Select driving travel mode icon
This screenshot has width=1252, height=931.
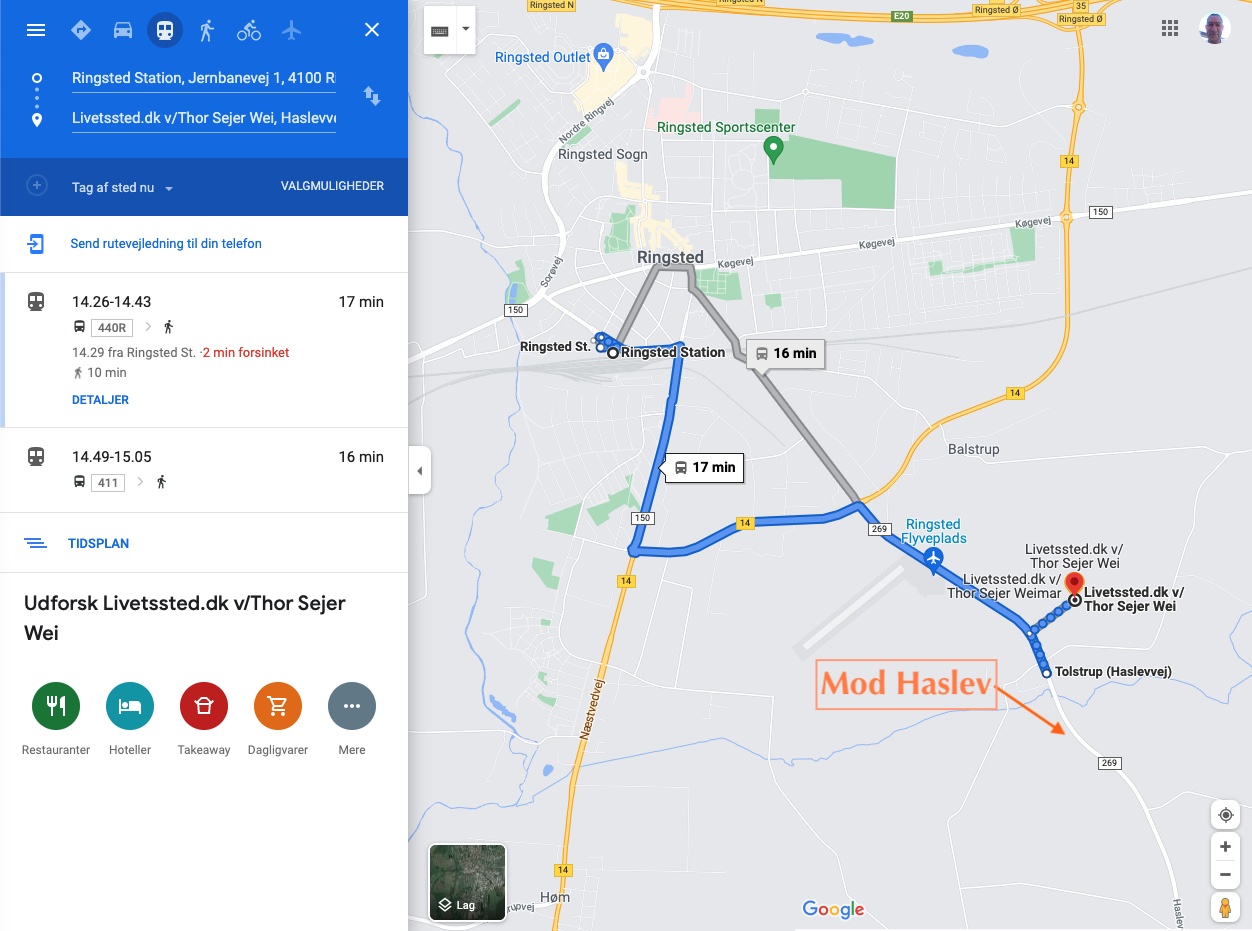pos(123,30)
